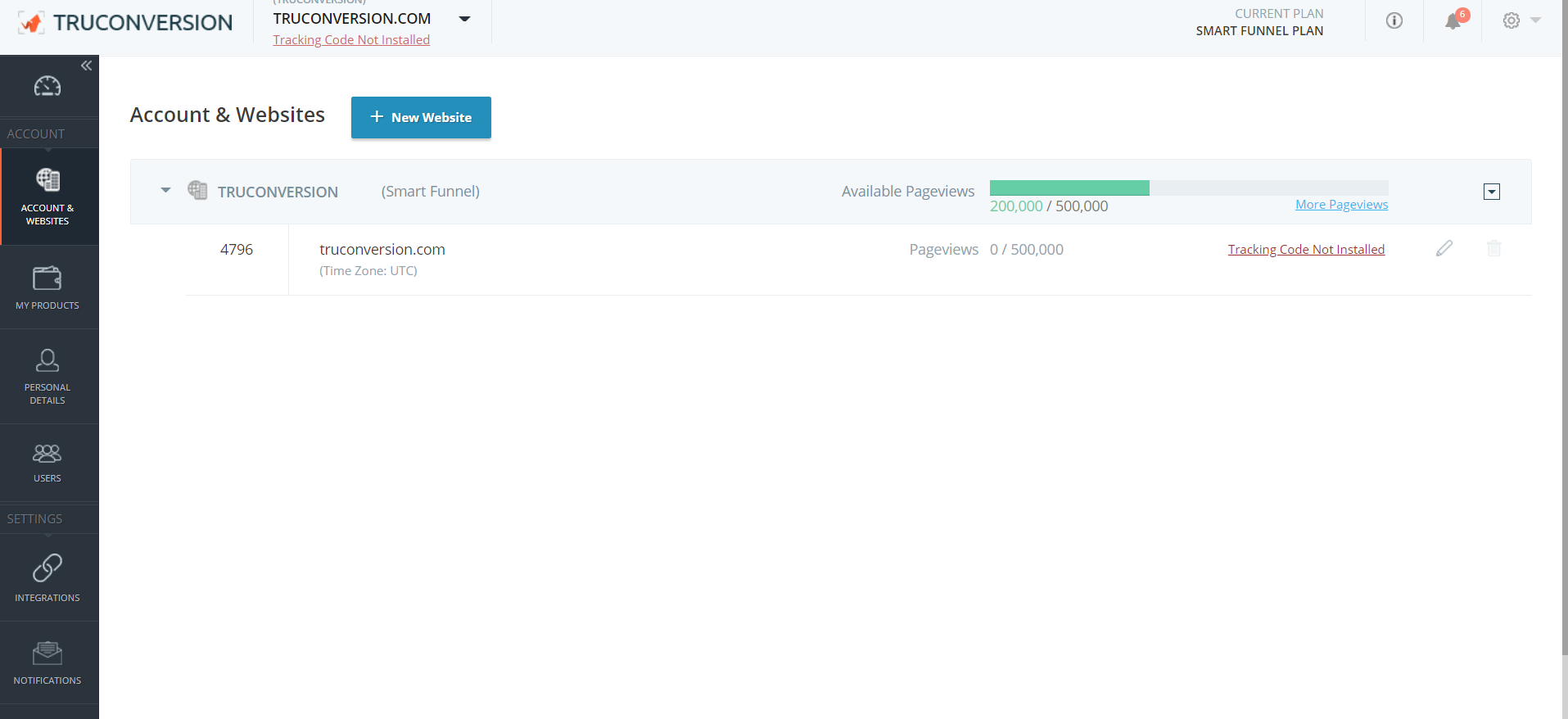
Task: Click the TruConversion logo
Action: point(125,23)
